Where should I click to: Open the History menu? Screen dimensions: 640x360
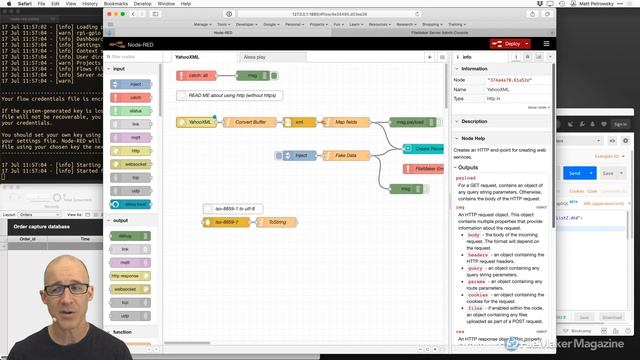90,4
